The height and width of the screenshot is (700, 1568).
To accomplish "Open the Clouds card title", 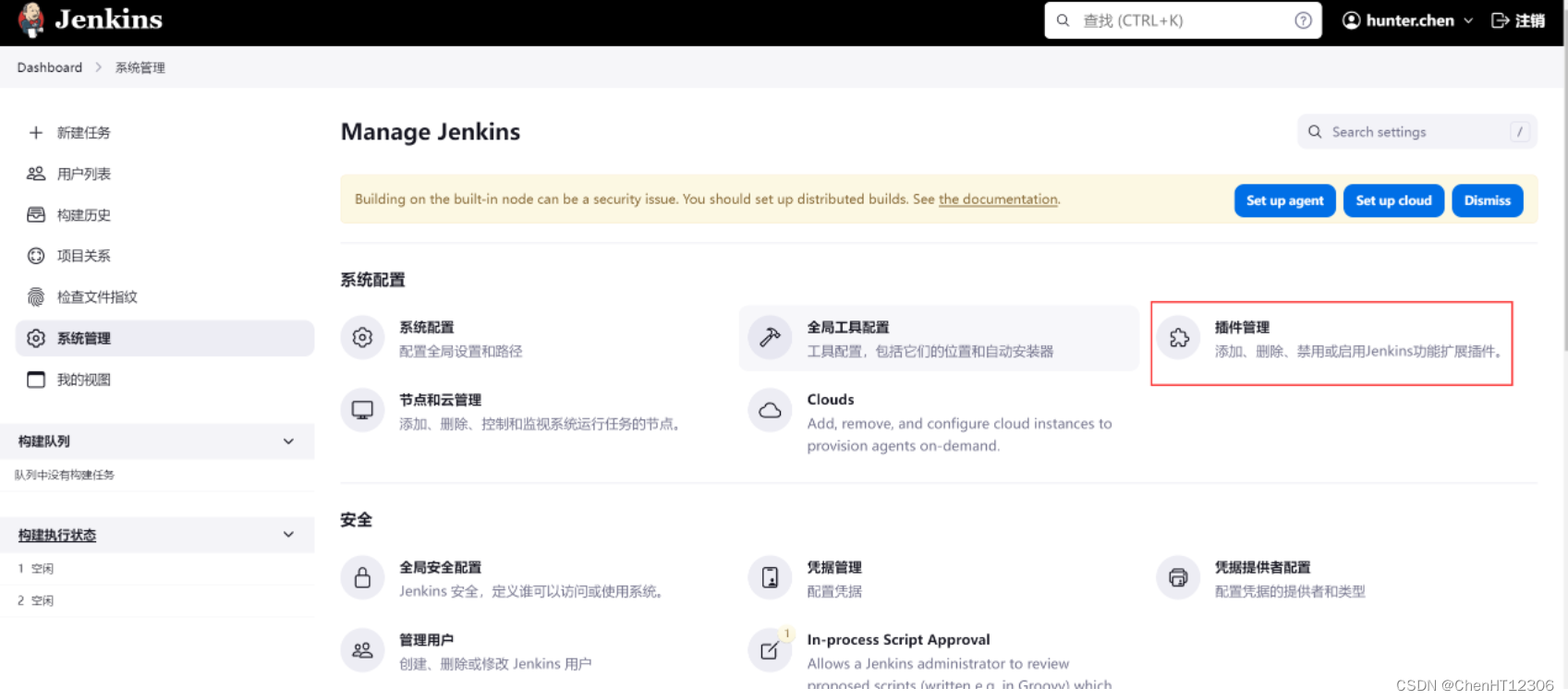I will (831, 400).
